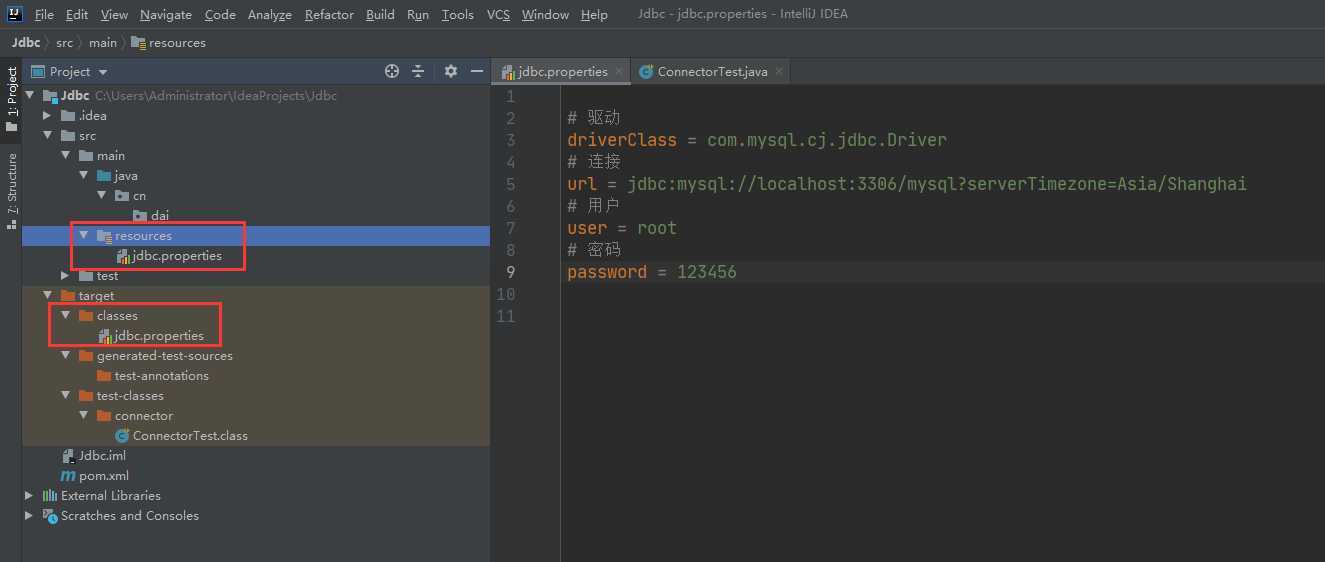Toggle the Z: Structure side tool tab
The height and width of the screenshot is (562, 1325).
(x=11, y=191)
